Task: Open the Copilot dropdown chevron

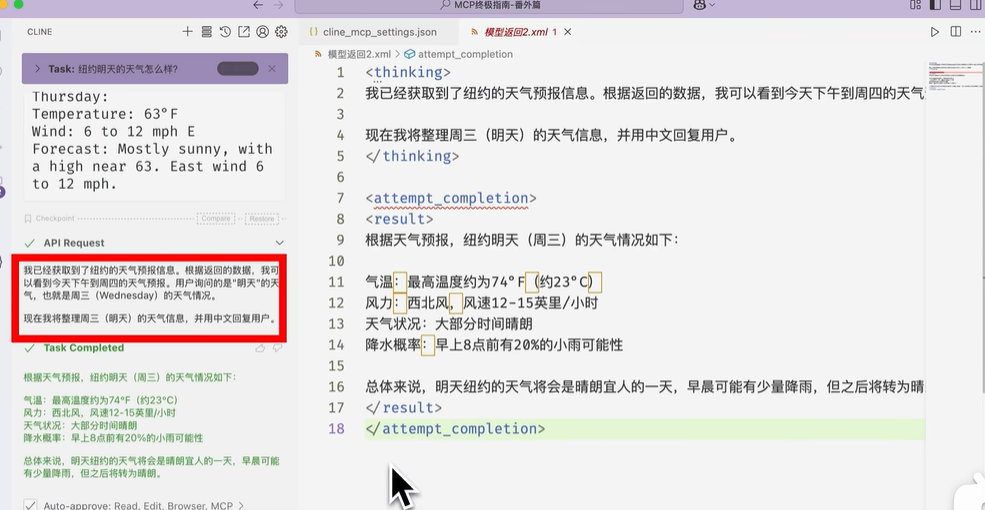Action: click(712, 5)
